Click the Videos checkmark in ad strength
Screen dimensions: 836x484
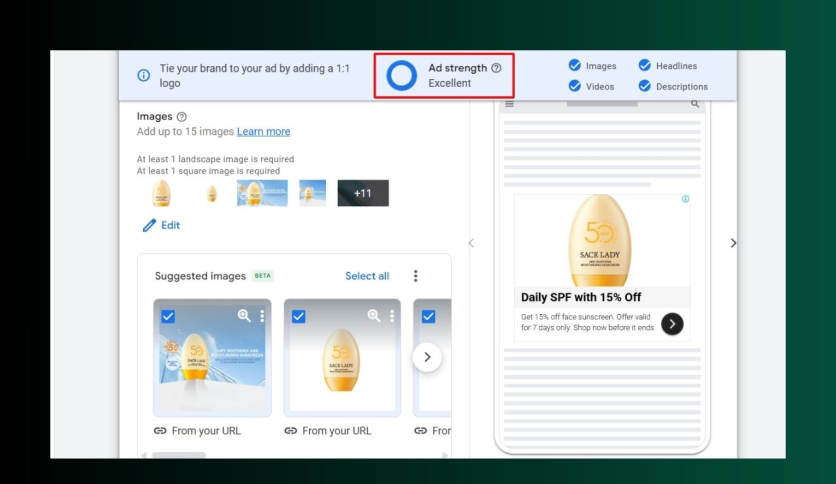tap(574, 86)
